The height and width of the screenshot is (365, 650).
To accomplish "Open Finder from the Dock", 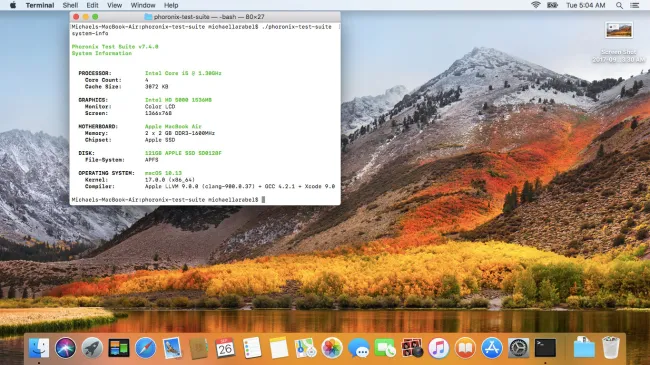I will coord(39,348).
